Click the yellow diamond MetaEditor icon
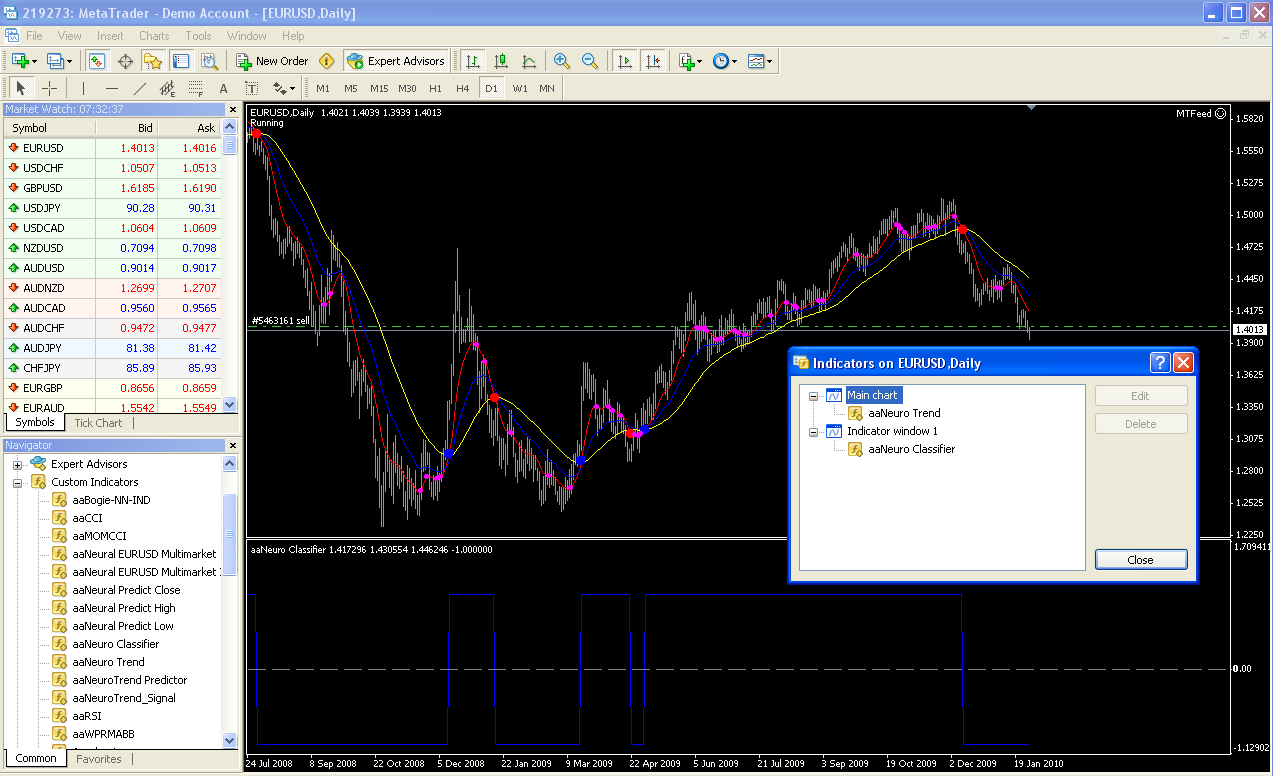The image size is (1273, 776). (x=326, y=61)
